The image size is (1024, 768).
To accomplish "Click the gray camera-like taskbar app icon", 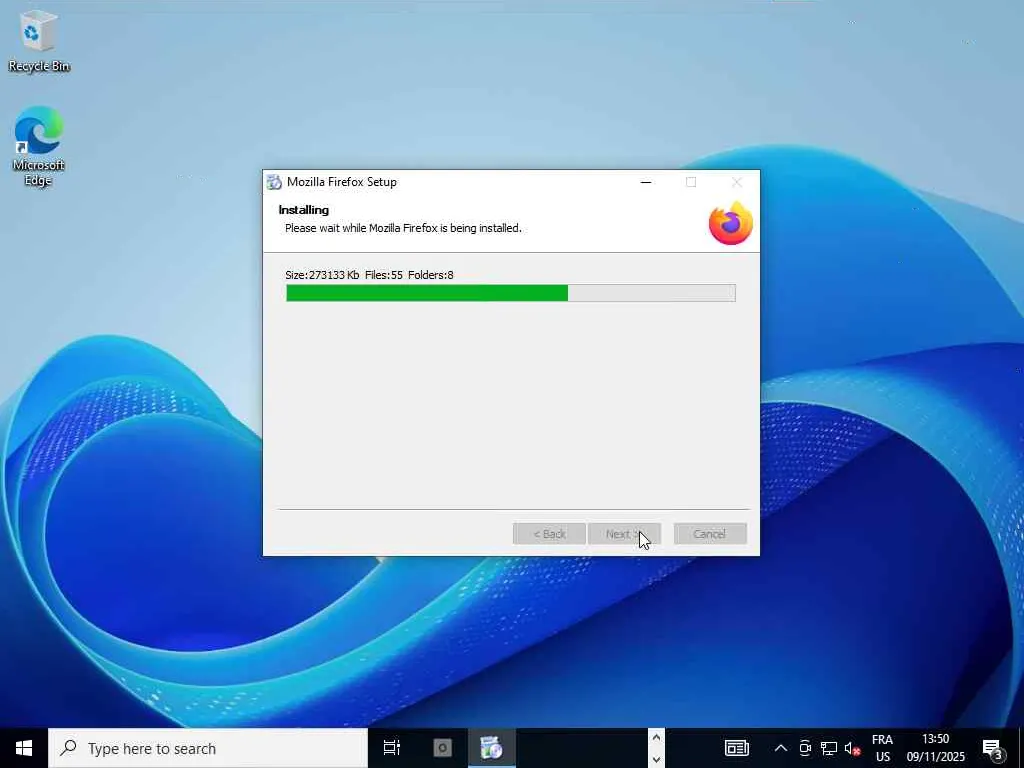I will tap(442, 748).
